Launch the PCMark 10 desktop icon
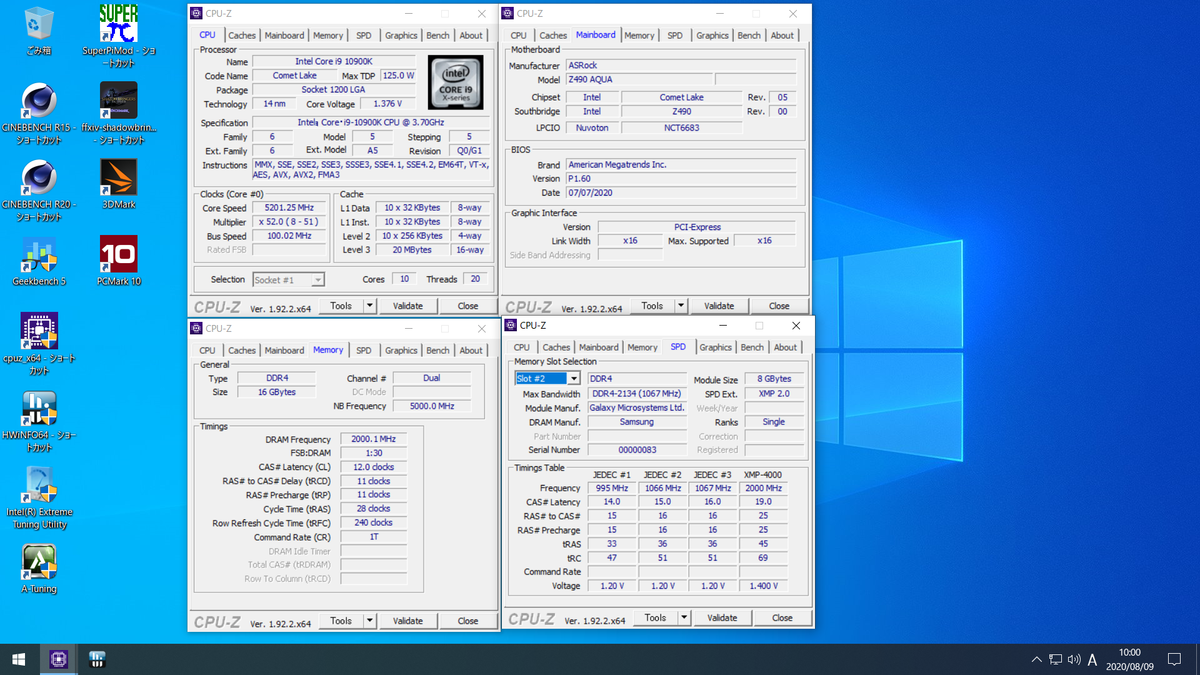1200x675 pixels. pos(119,260)
